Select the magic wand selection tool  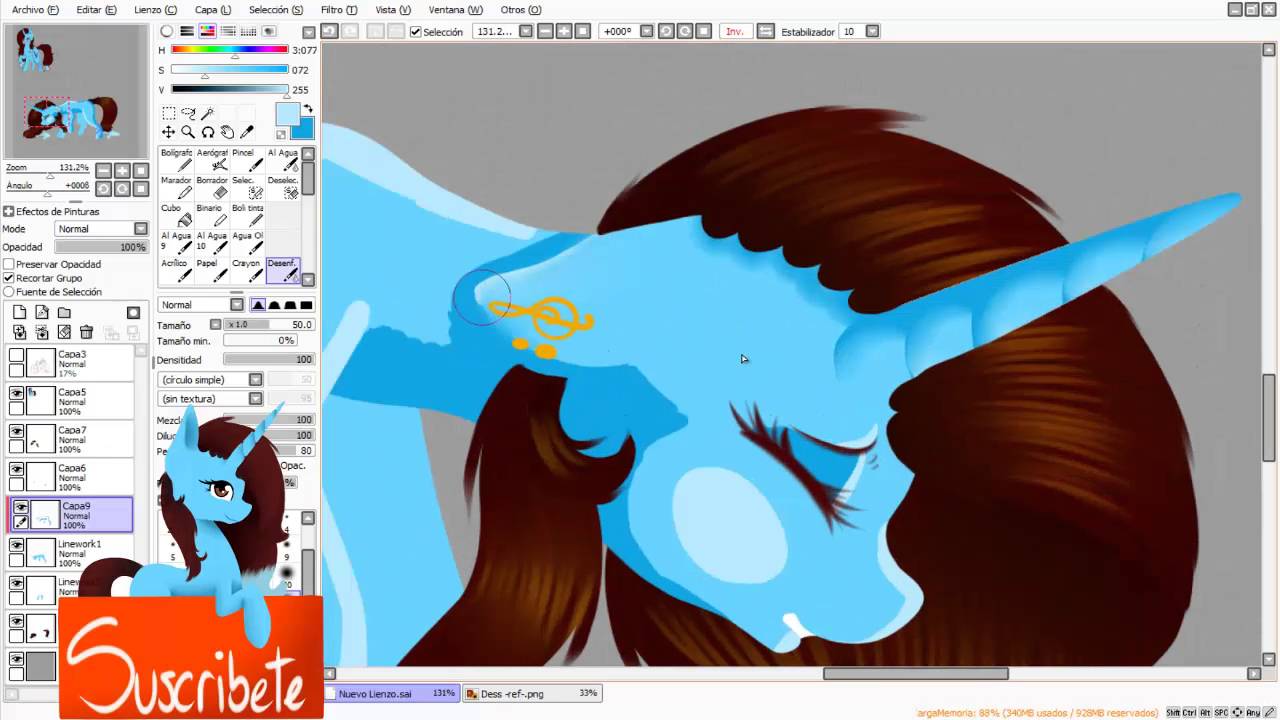208,114
